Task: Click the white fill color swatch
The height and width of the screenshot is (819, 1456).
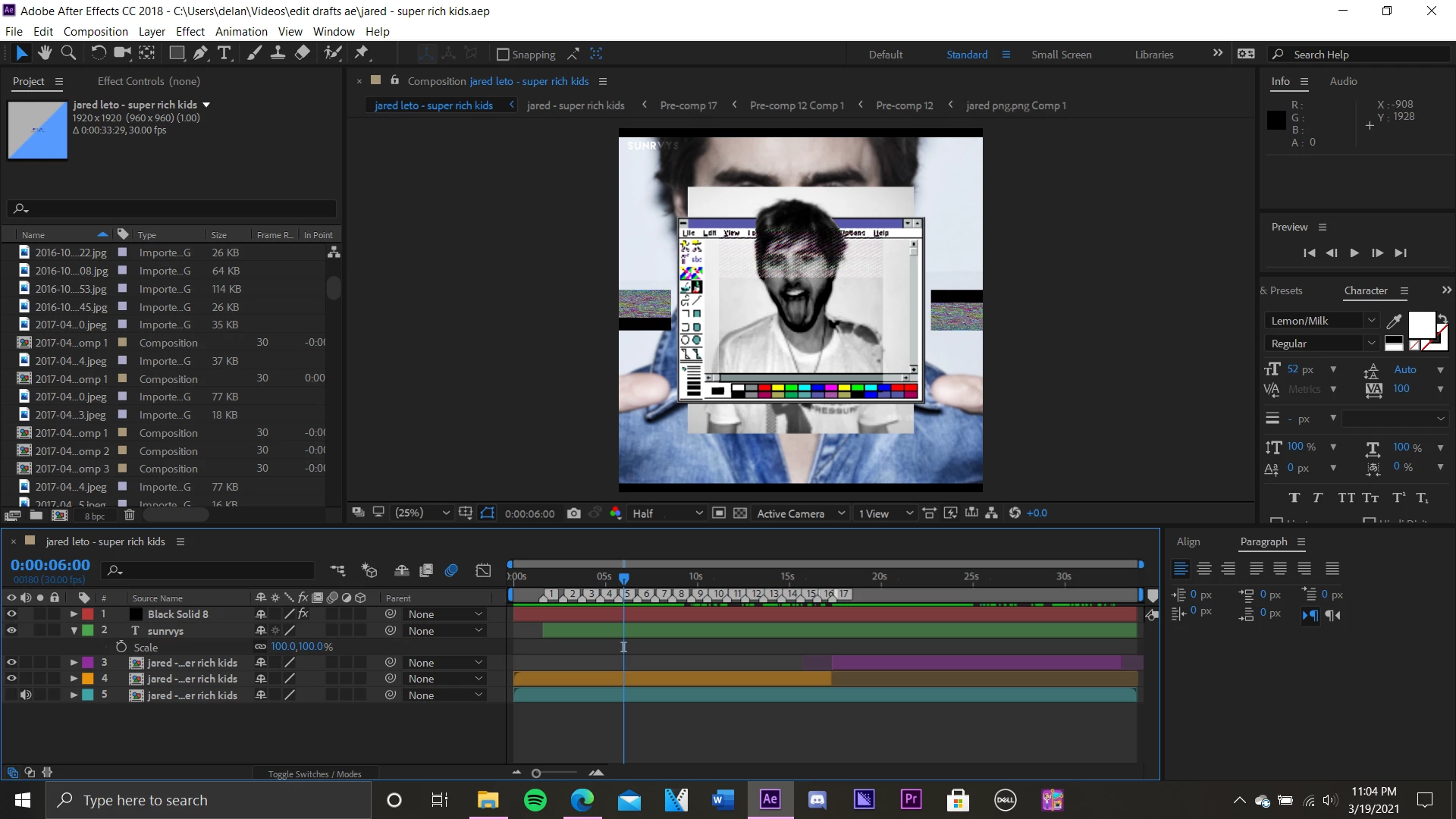Action: click(x=1421, y=324)
